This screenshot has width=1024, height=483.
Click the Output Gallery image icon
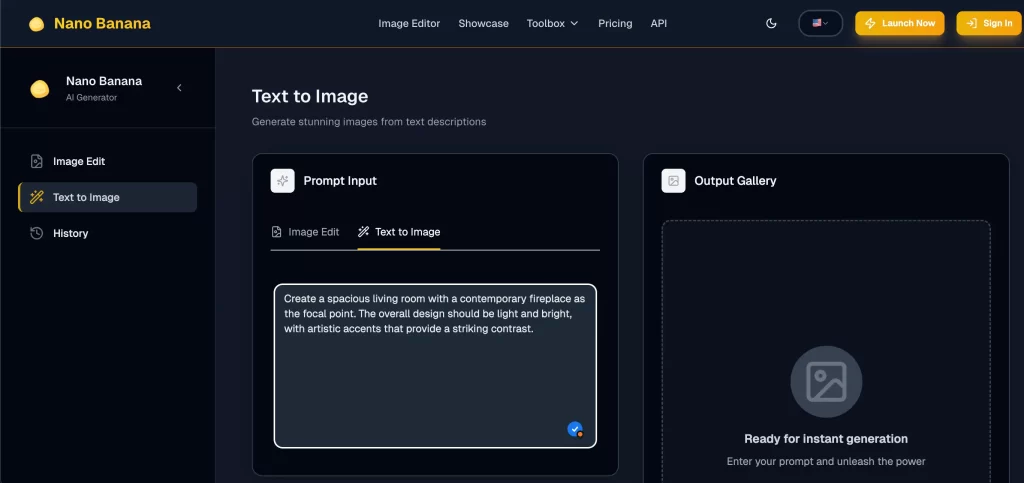pyautogui.click(x=673, y=181)
